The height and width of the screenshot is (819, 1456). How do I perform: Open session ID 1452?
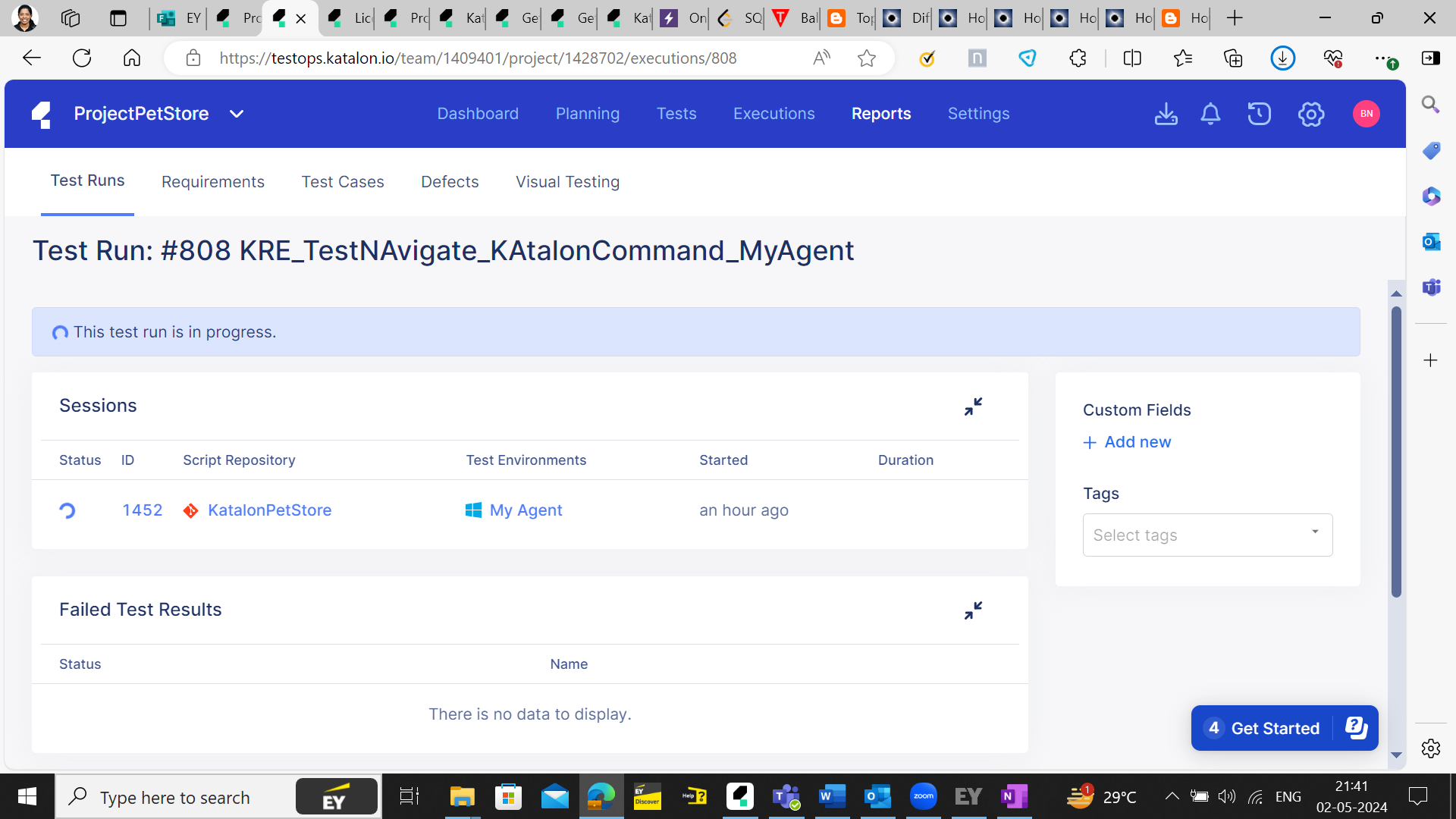pos(143,510)
